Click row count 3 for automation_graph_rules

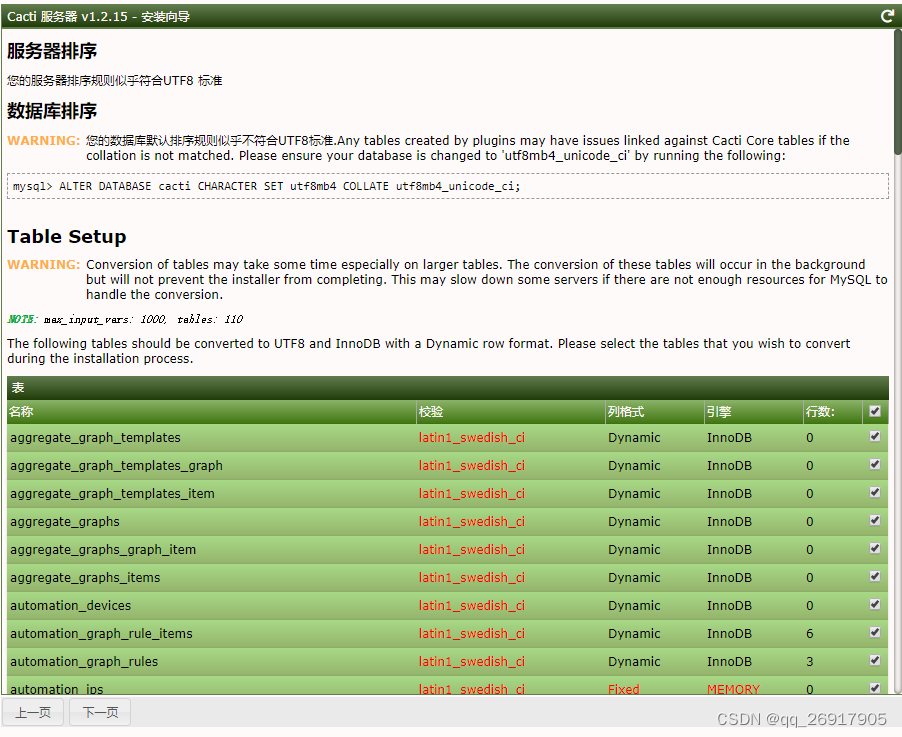pyautogui.click(x=809, y=662)
